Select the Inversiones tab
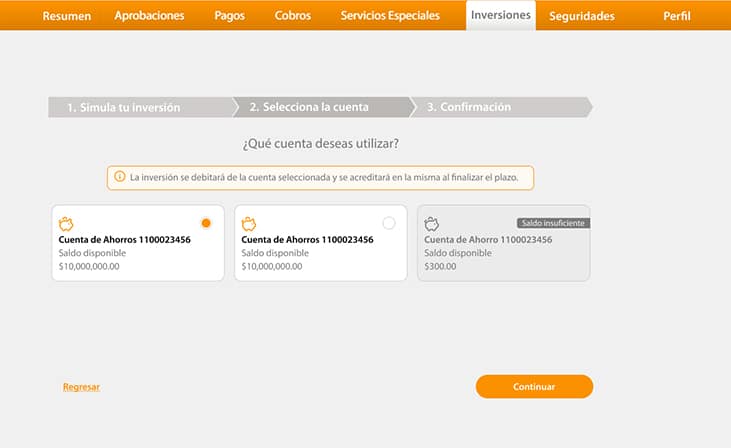 click(500, 16)
